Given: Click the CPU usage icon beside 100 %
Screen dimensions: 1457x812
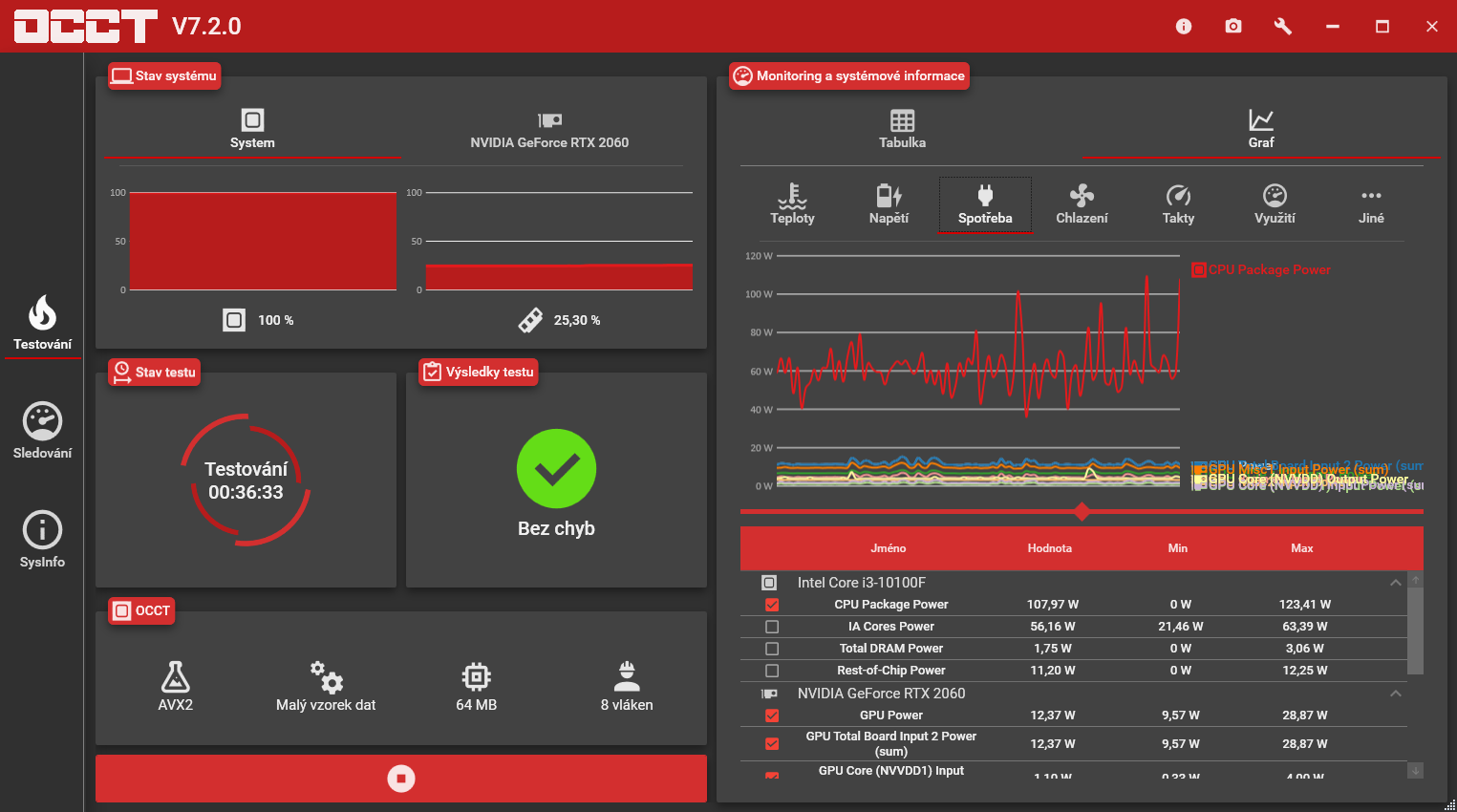Looking at the screenshot, I should click(234, 320).
